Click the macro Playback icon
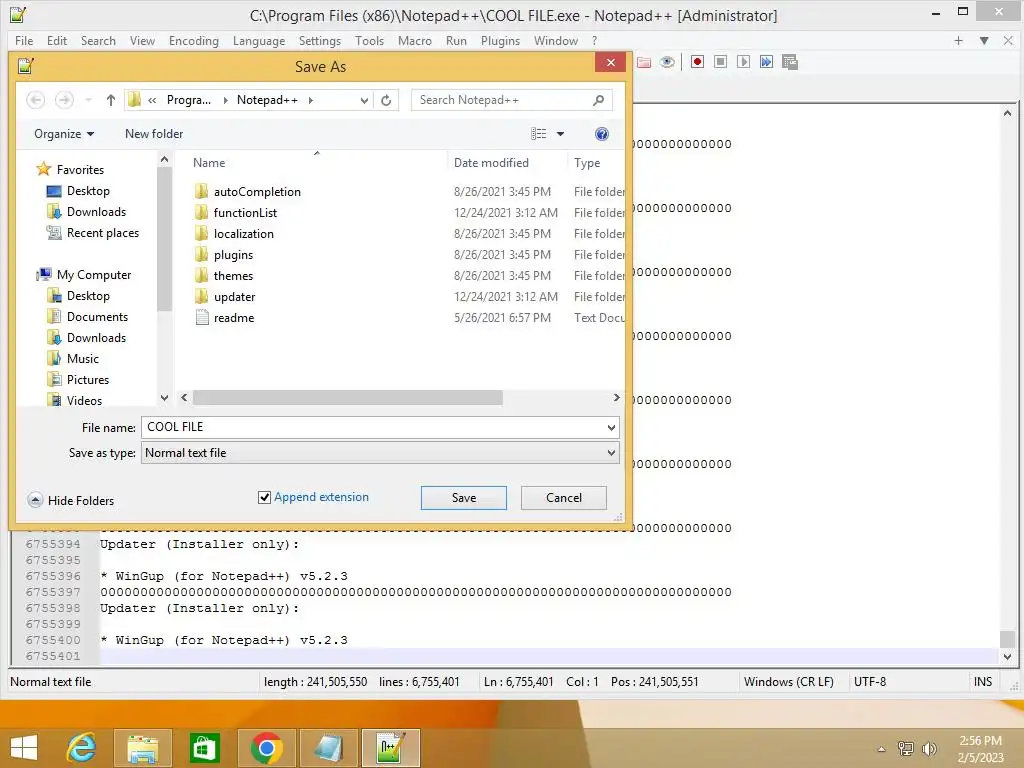The width and height of the screenshot is (1024, 768). 743,62
